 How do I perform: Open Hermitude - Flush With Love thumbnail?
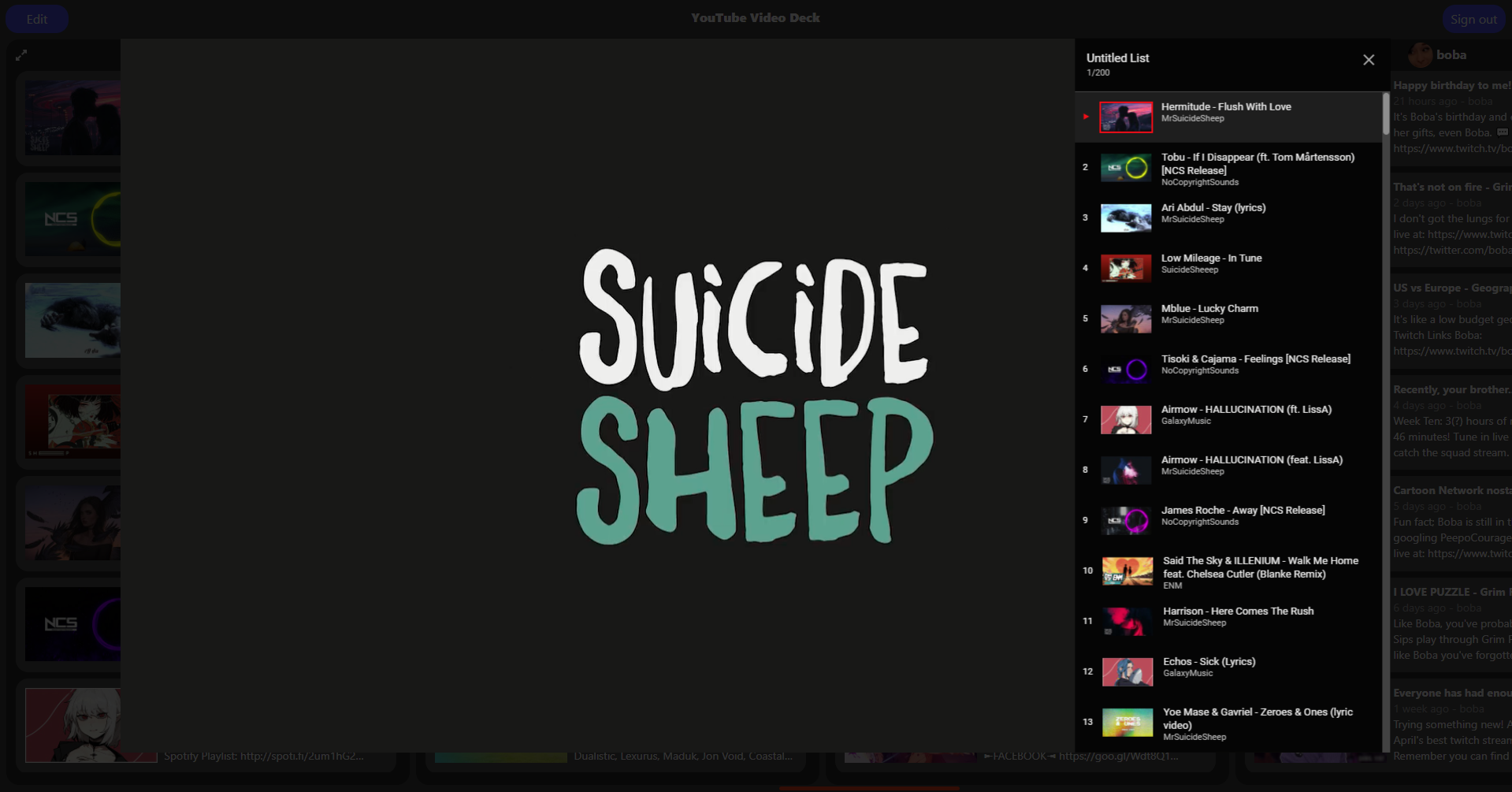[x=1125, y=117]
